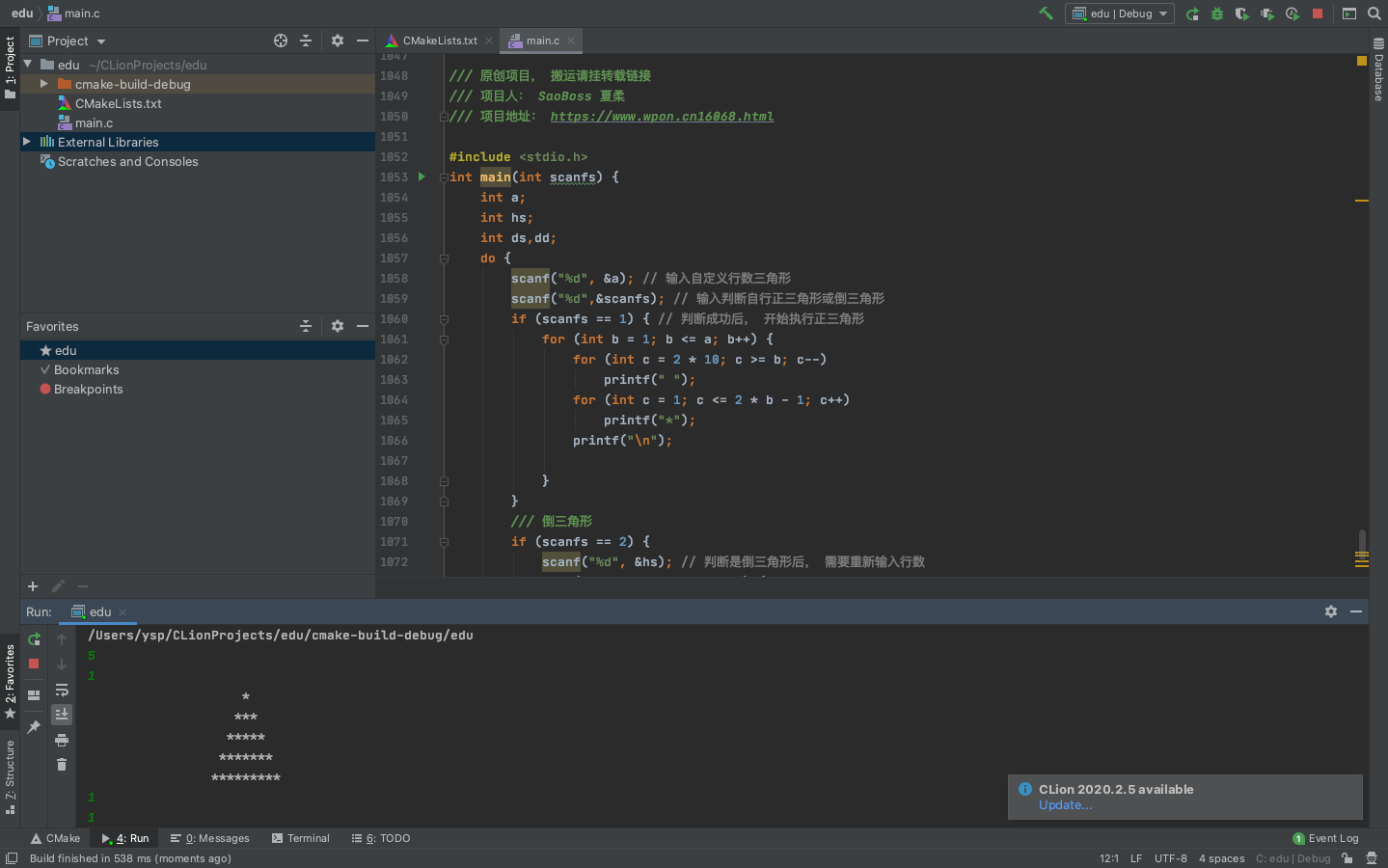Viewport: 1388px width, 868px height.
Task: Click the Rerun icon in top toolbar
Action: 1192,14
